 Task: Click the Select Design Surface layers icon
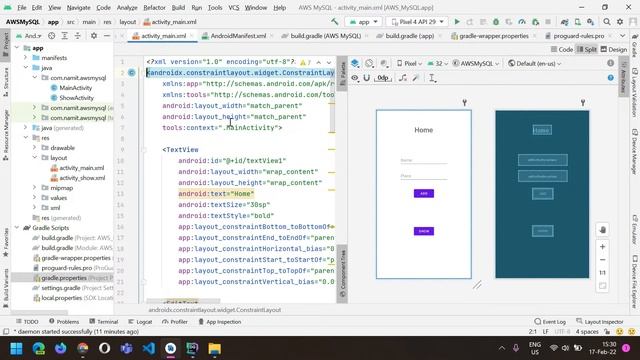coord(355,63)
